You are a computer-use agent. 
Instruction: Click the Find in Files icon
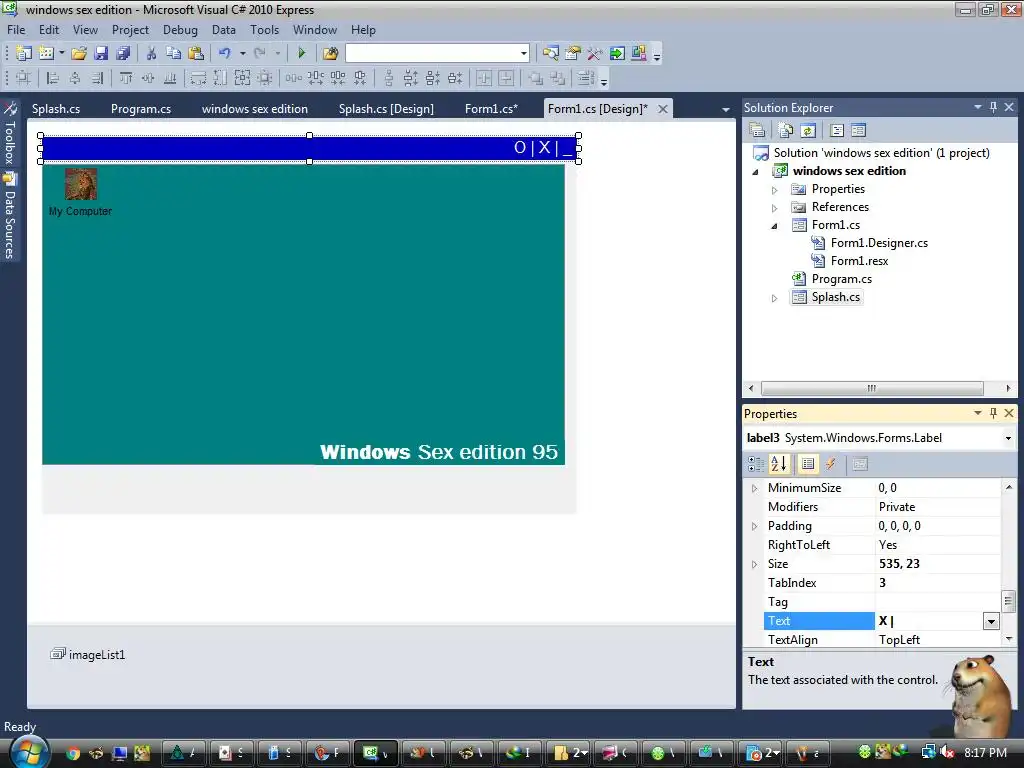click(330, 54)
